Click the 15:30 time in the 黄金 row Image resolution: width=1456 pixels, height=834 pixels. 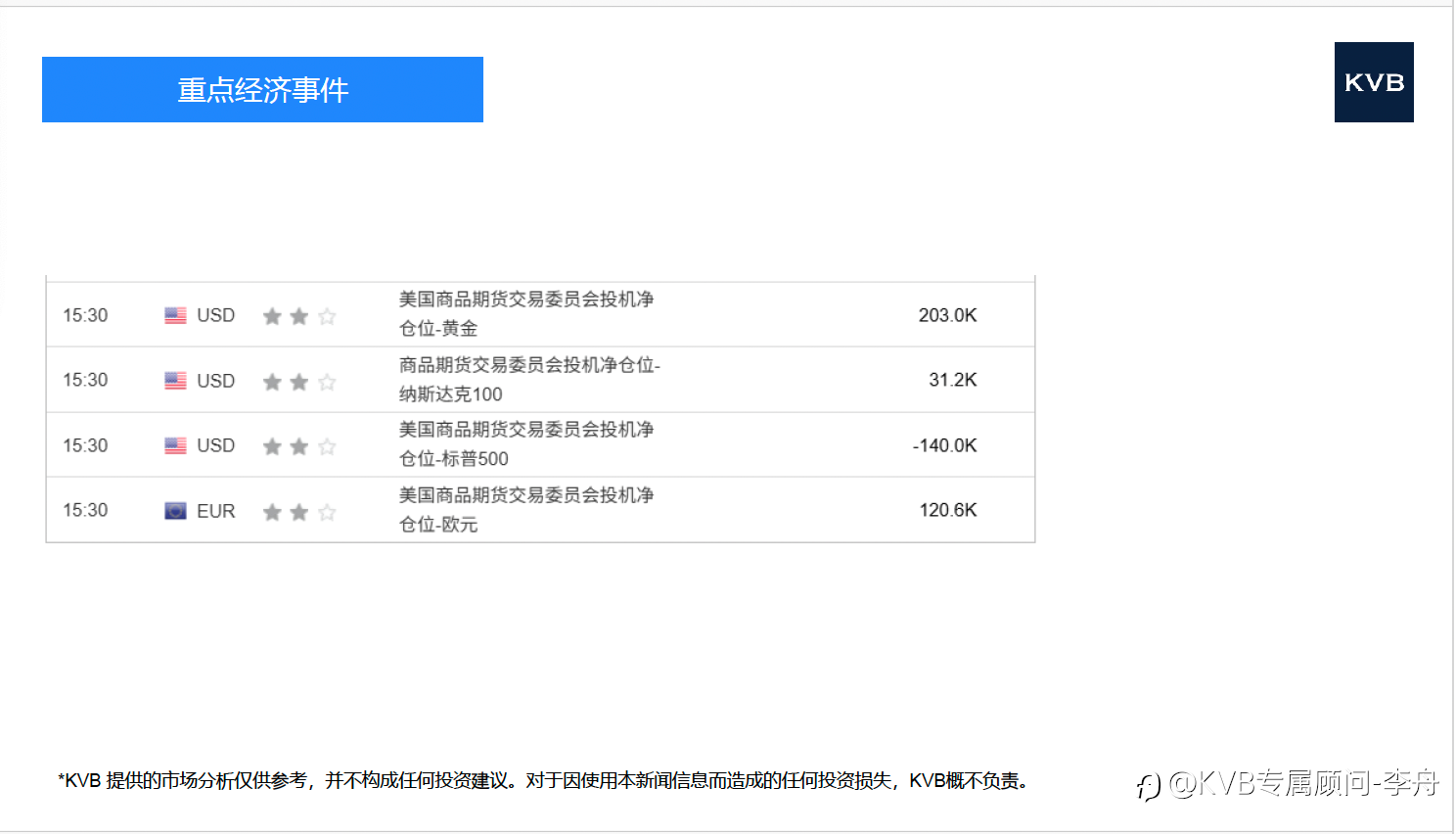(85, 315)
